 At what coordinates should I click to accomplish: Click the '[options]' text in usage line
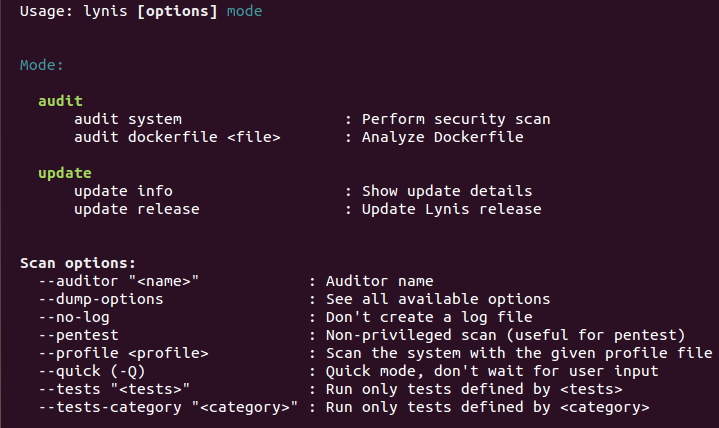(x=172, y=11)
